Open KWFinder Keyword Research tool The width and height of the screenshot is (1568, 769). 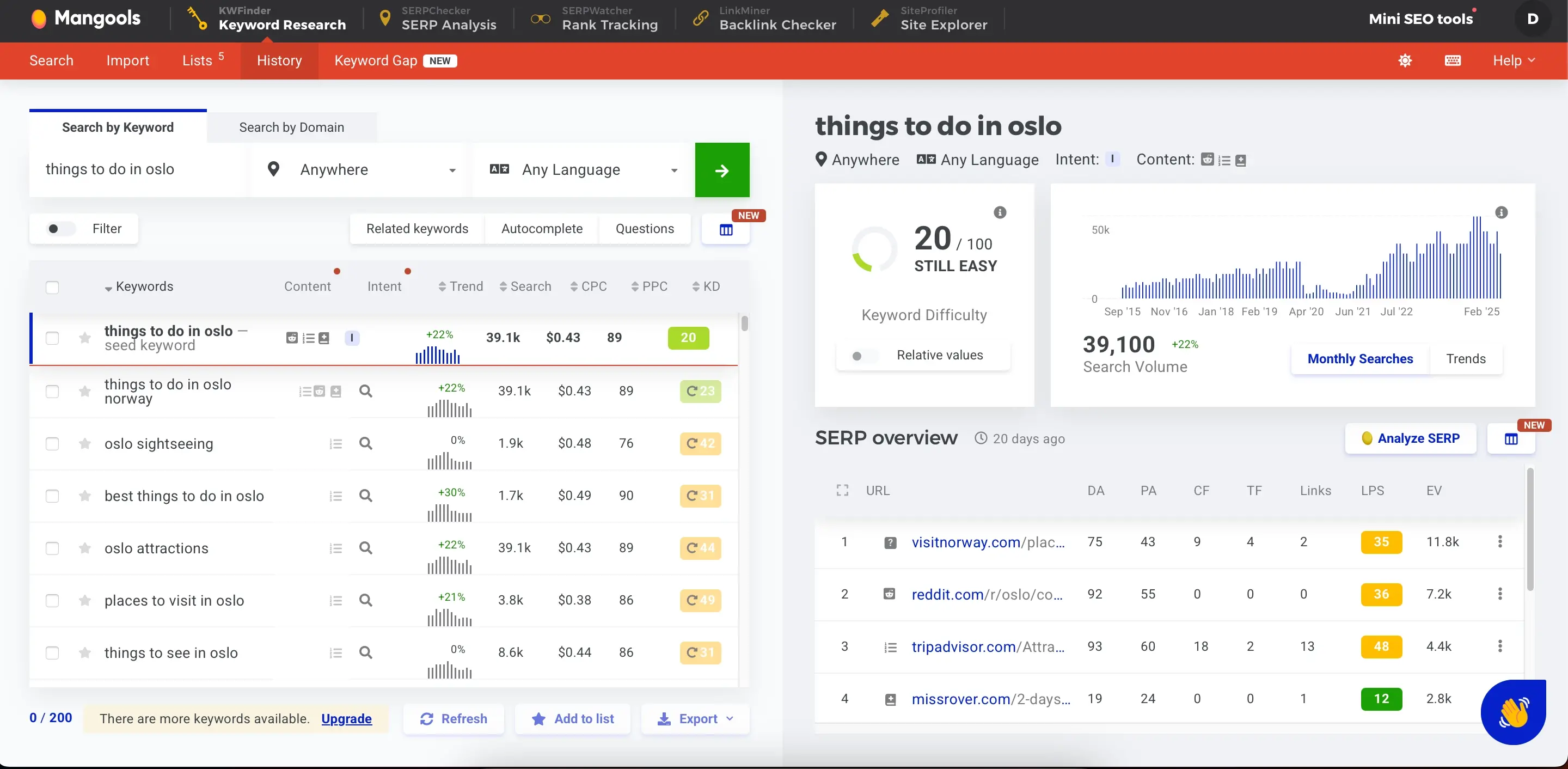click(x=266, y=19)
